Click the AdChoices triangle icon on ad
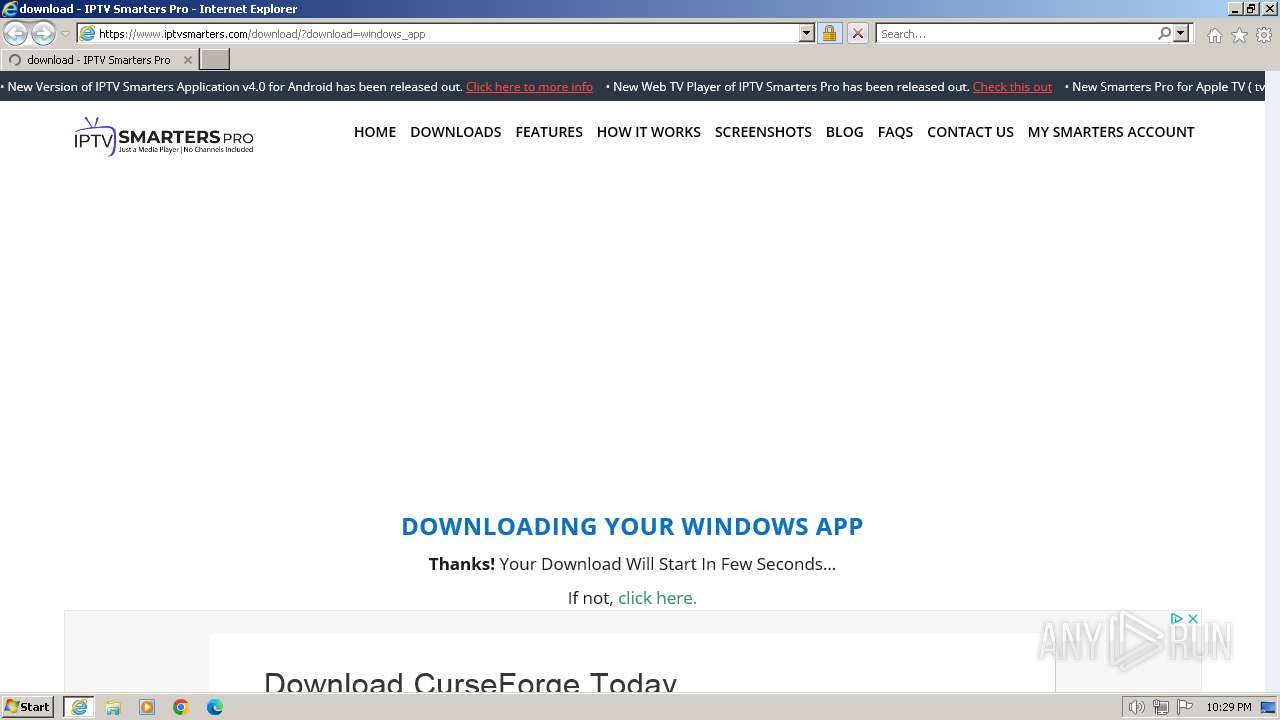The width and height of the screenshot is (1280, 720). coord(1177,619)
